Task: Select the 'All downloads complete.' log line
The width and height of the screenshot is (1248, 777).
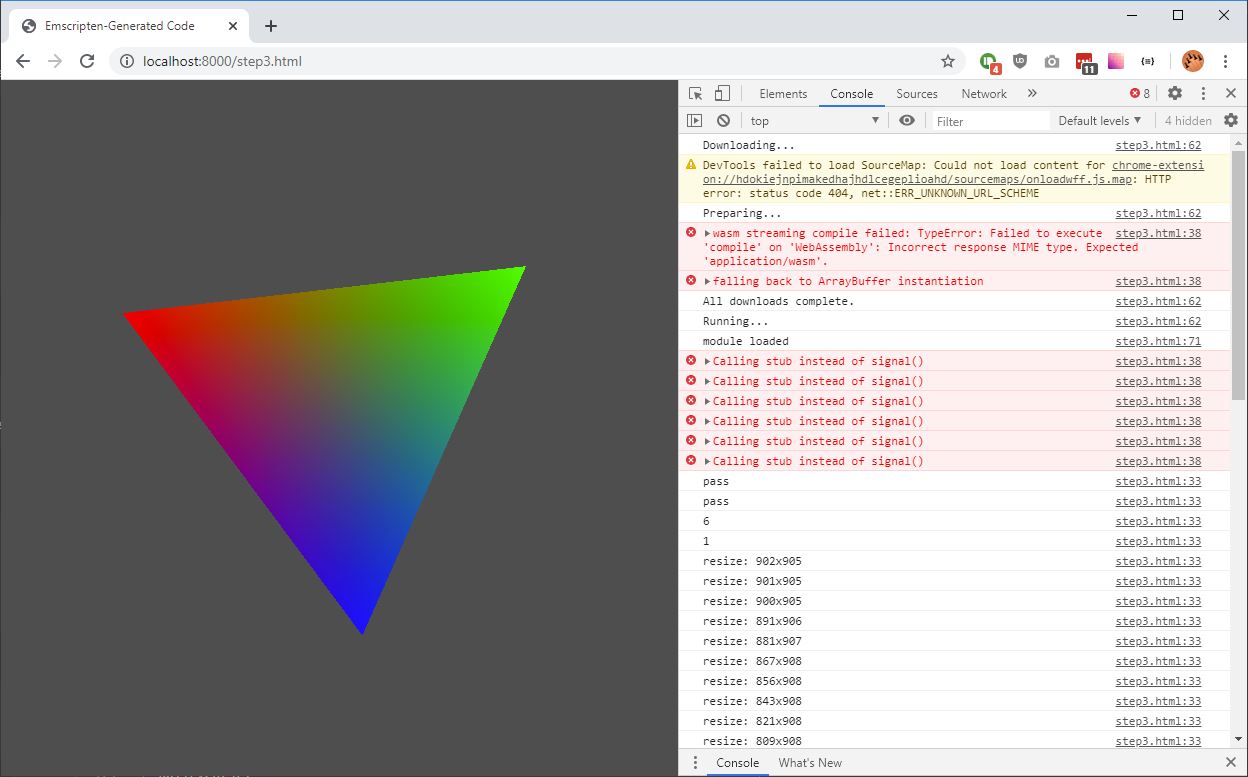Action: (x=954, y=301)
